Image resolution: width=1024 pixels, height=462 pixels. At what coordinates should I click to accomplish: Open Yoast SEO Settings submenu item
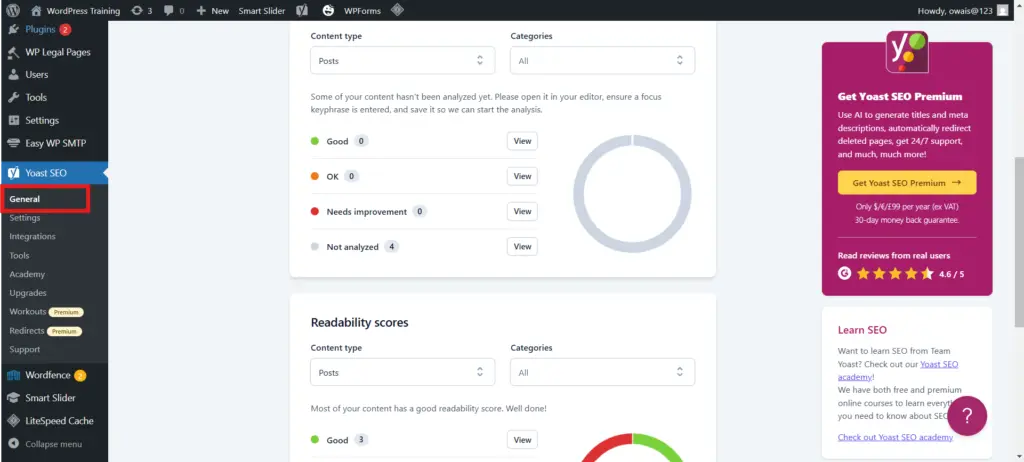coord(25,218)
